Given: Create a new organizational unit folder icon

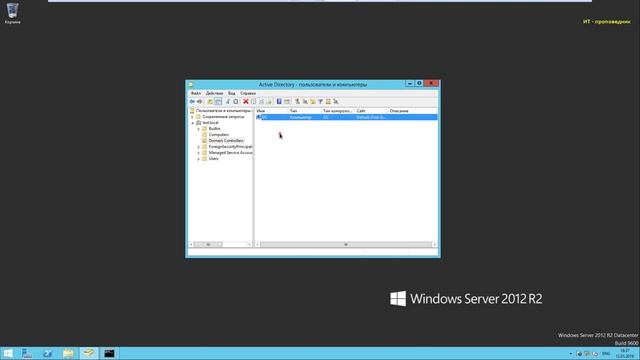Looking at the screenshot, I should [313, 101].
